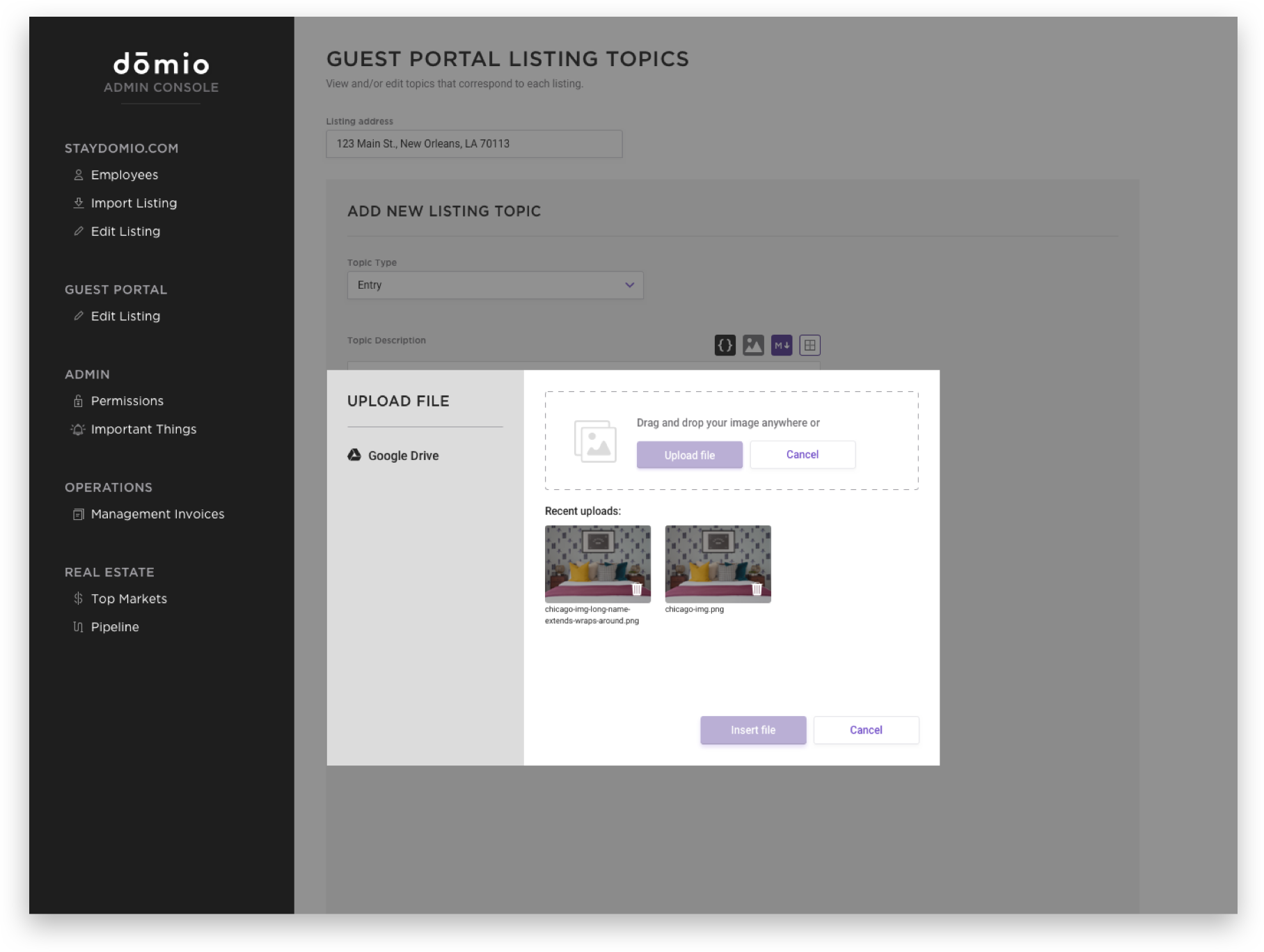This screenshot has width=1264, height=952.
Task: Select the insert image icon
Action: pos(752,344)
